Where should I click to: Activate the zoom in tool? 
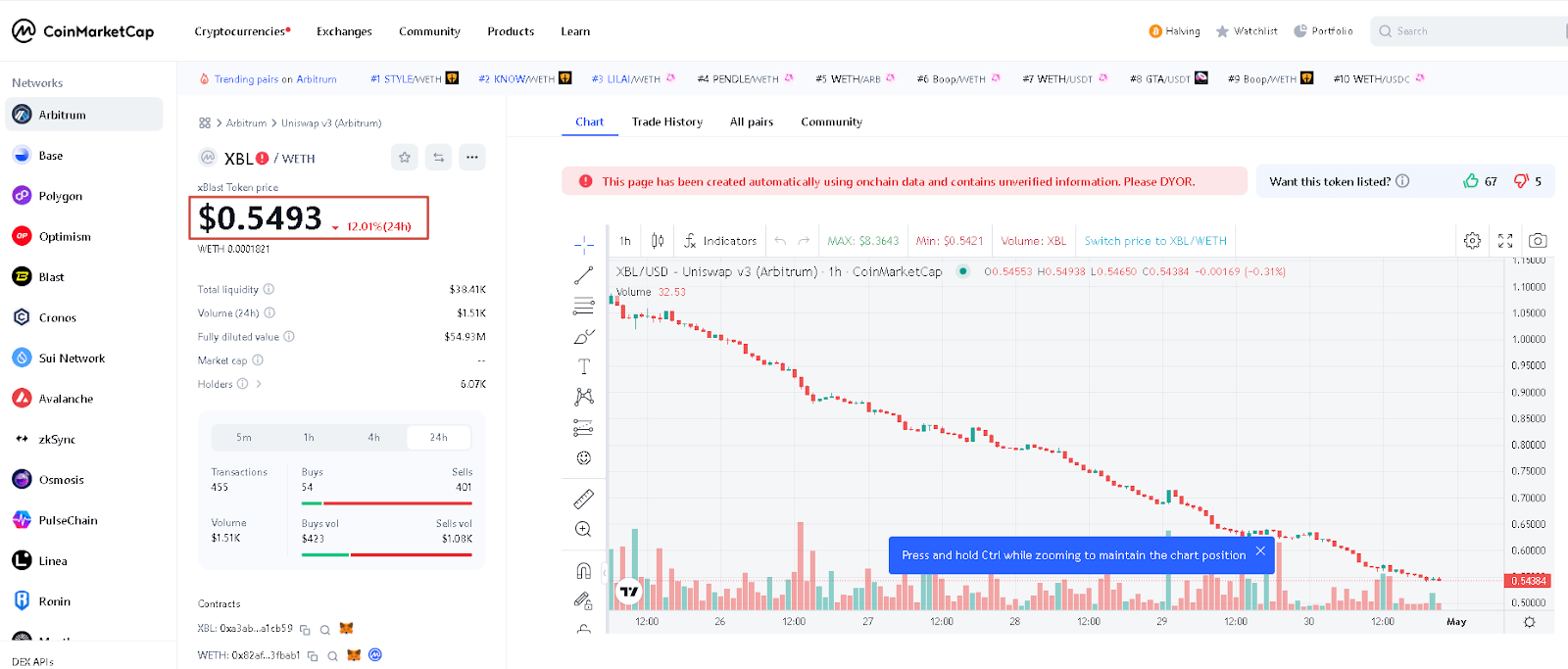coord(584,529)
